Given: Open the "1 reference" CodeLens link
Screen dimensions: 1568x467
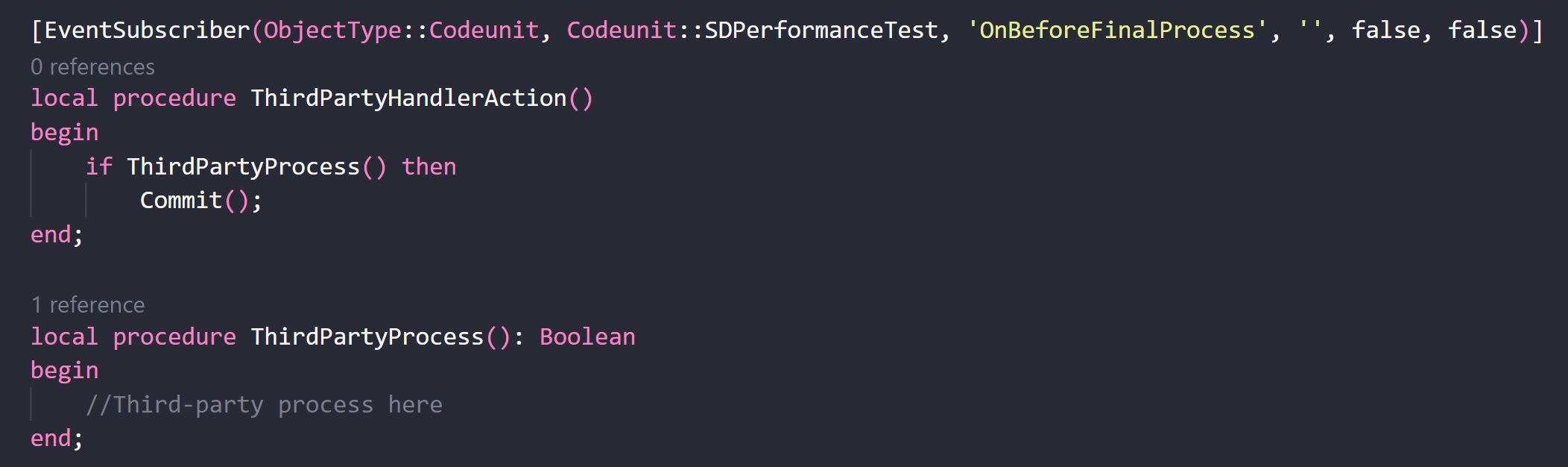Looking at the screenshot, I should (x=88, y=305).
